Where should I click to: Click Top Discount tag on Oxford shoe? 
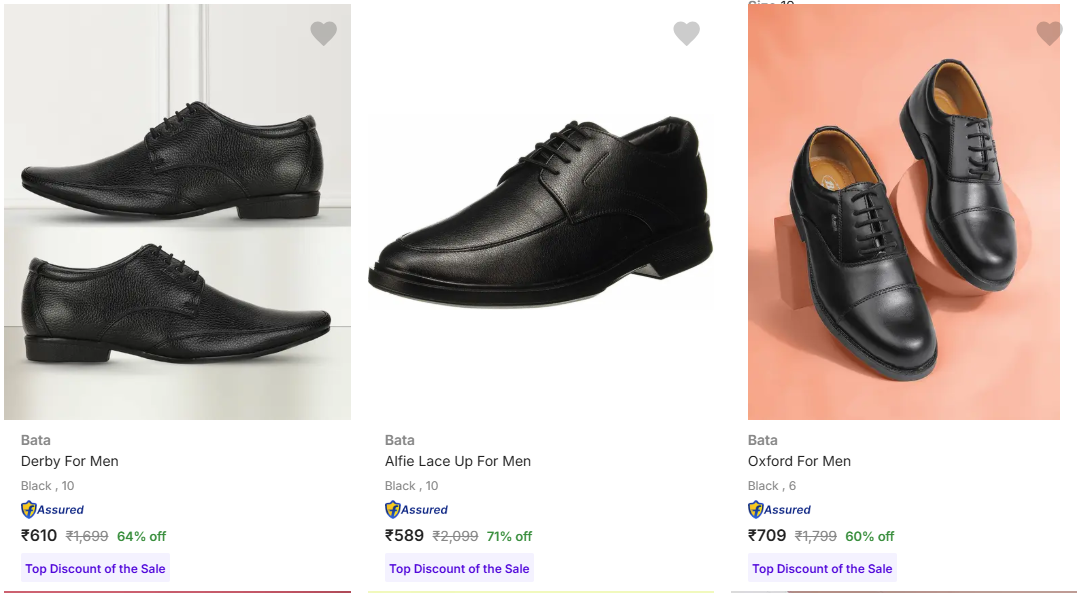coord(822,568)
